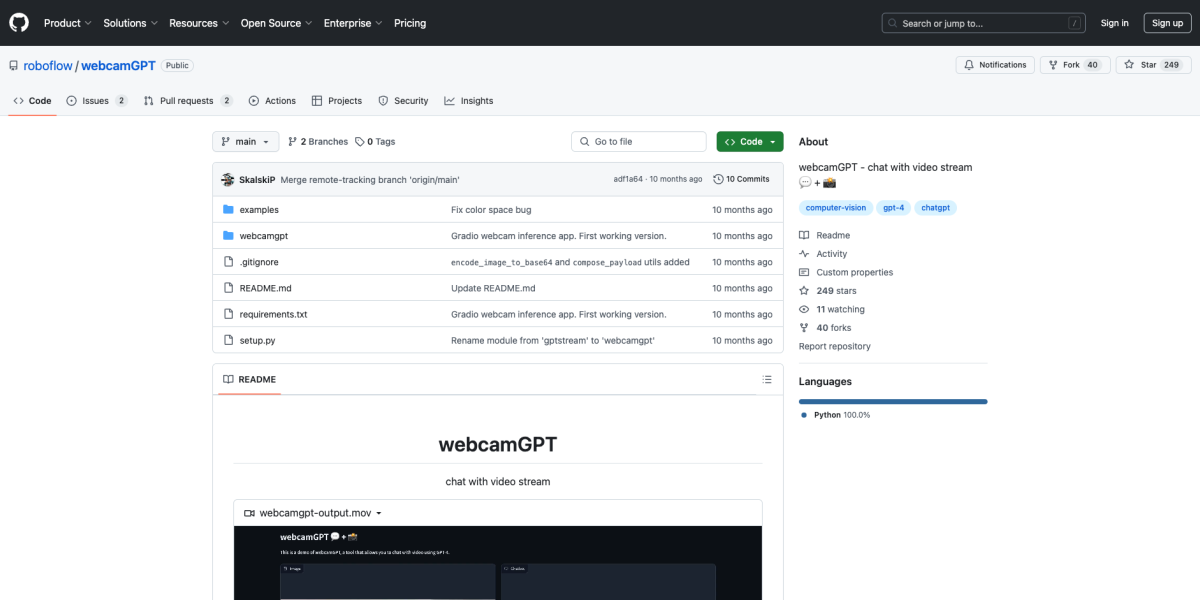Click the examples folder icon
Image resolution: width=1200 pixels, height=600 pixels.
[x=228, y=210]
